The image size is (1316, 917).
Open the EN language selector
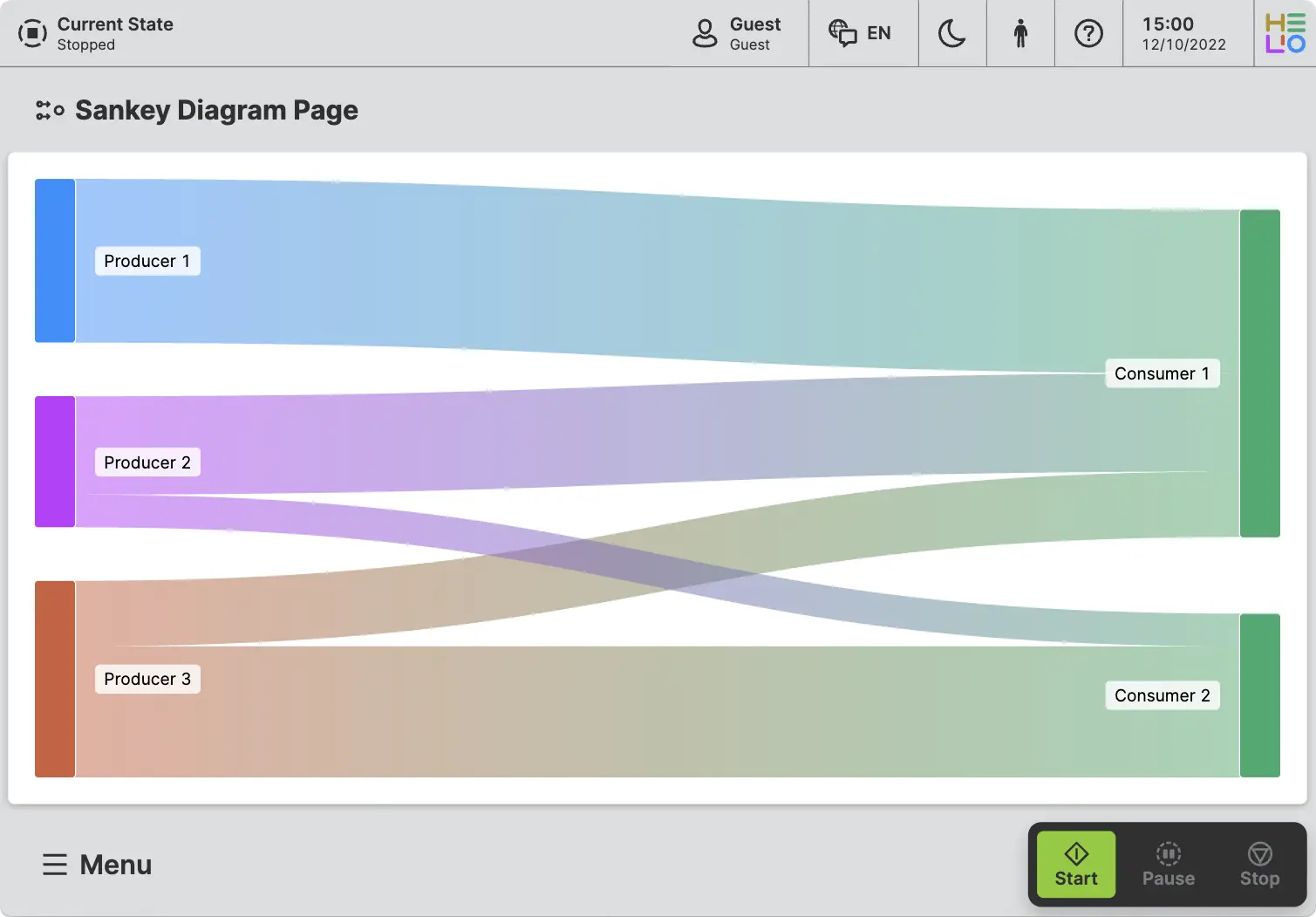click(x=862, y=33)
